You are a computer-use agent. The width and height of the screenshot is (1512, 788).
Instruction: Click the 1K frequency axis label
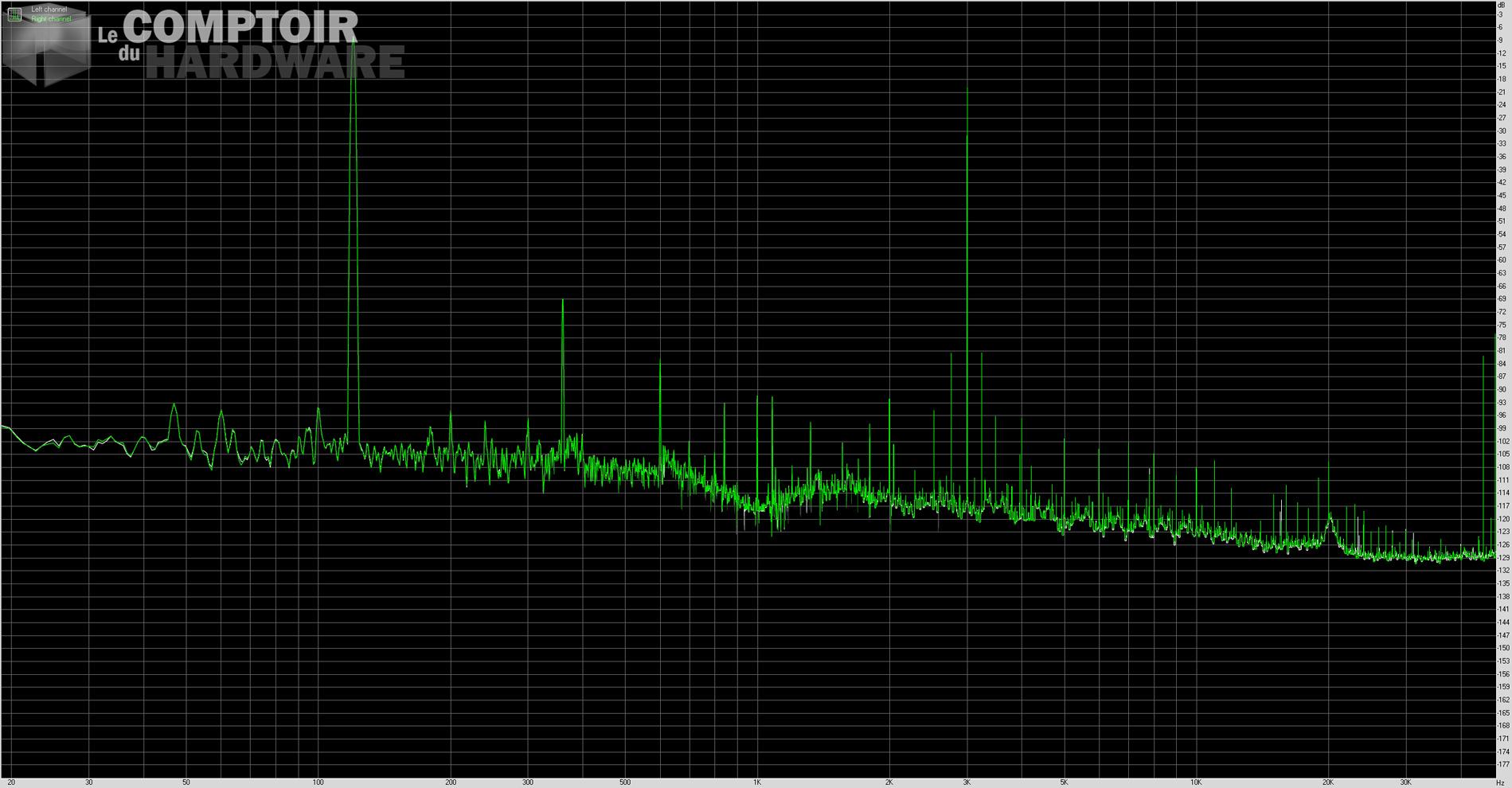pyautogui.click(x=757, y=782)
